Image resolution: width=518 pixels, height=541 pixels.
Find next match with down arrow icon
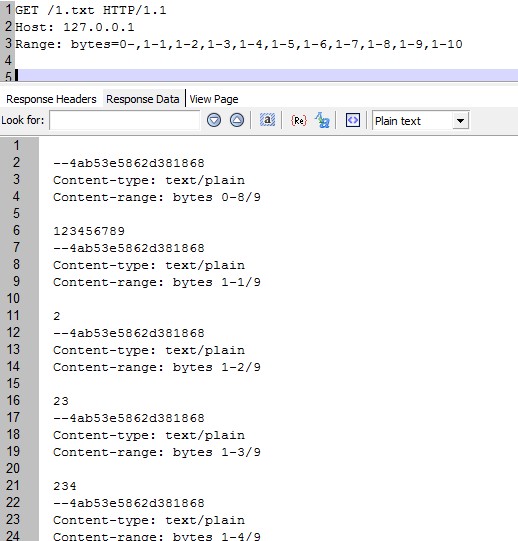214,120
